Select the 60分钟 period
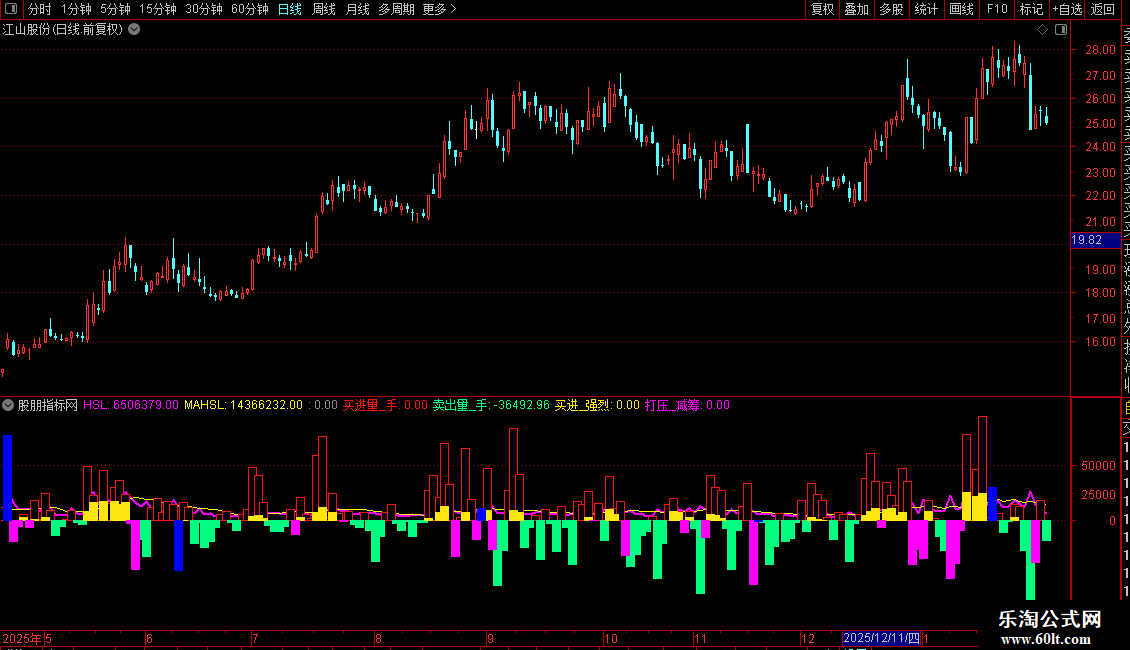Viewport: 1130px width, 650px height. pos(250,9)
